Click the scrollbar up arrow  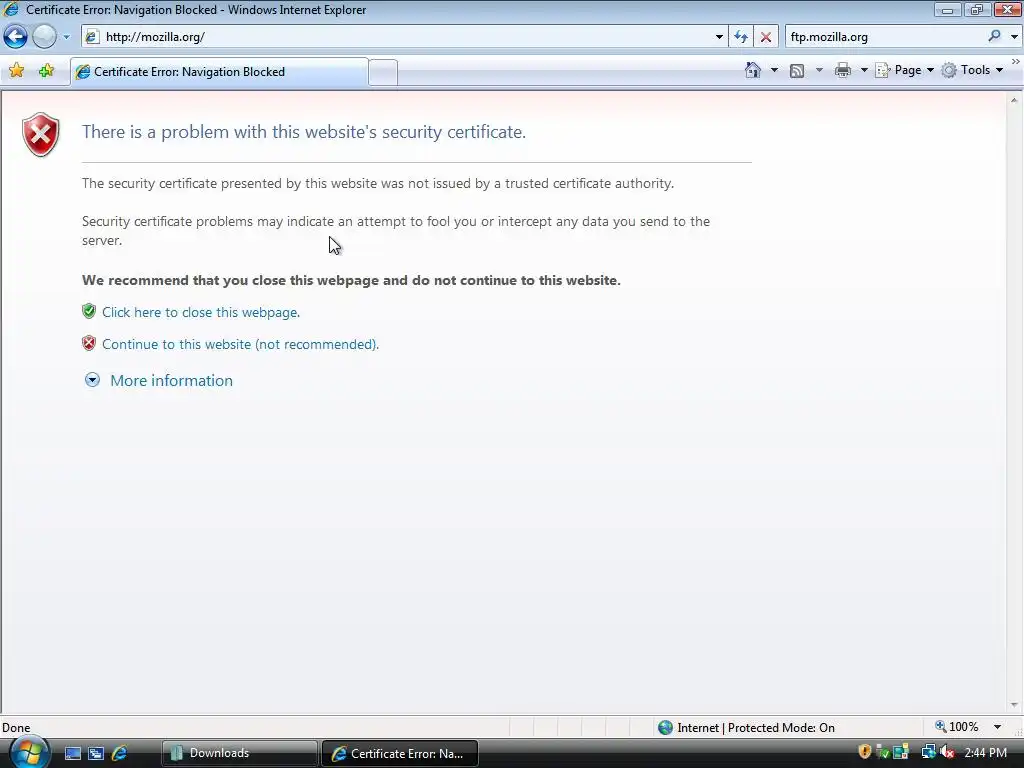1014,100
